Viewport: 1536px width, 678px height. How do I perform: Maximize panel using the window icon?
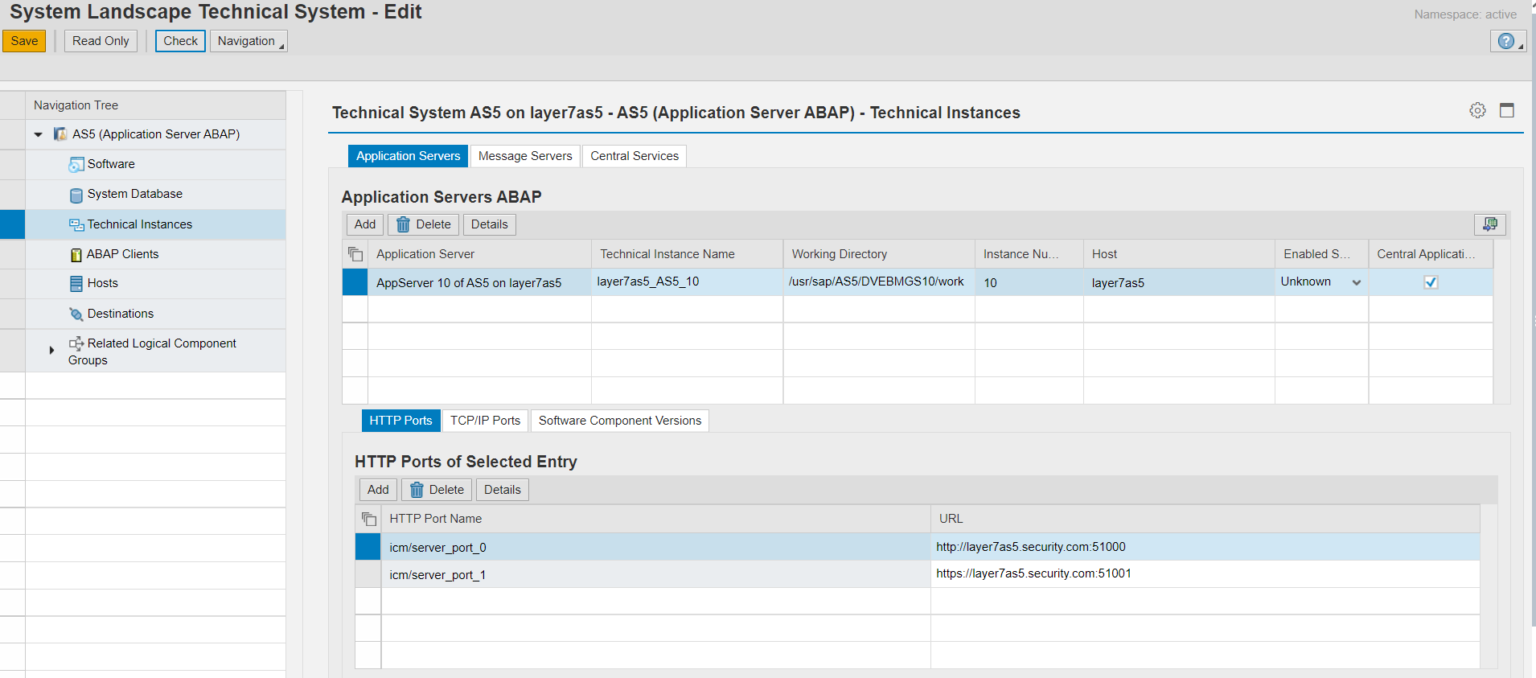point(1506,111)
